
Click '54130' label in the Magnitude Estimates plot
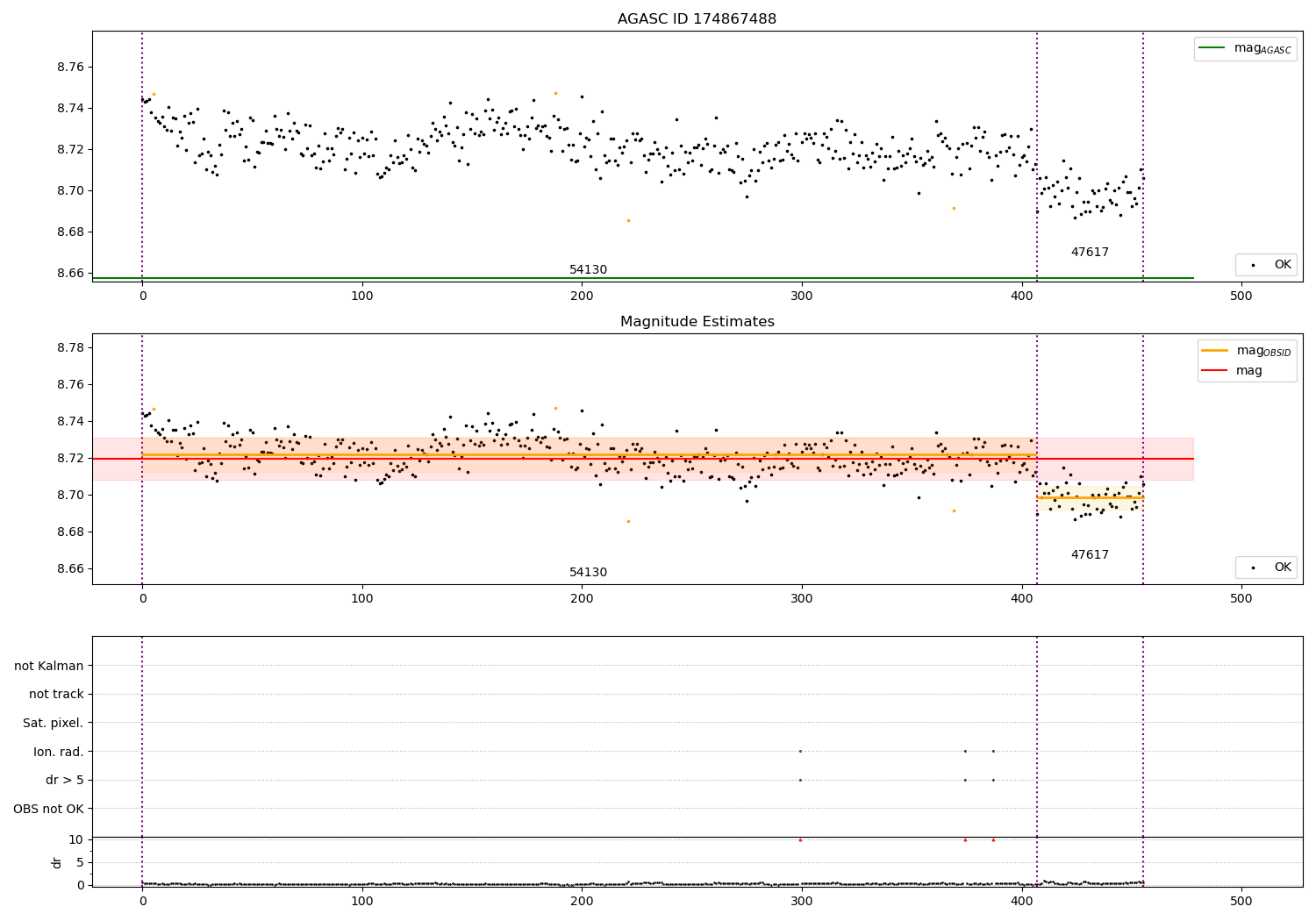pyautogui.click(x=588, y=573)
